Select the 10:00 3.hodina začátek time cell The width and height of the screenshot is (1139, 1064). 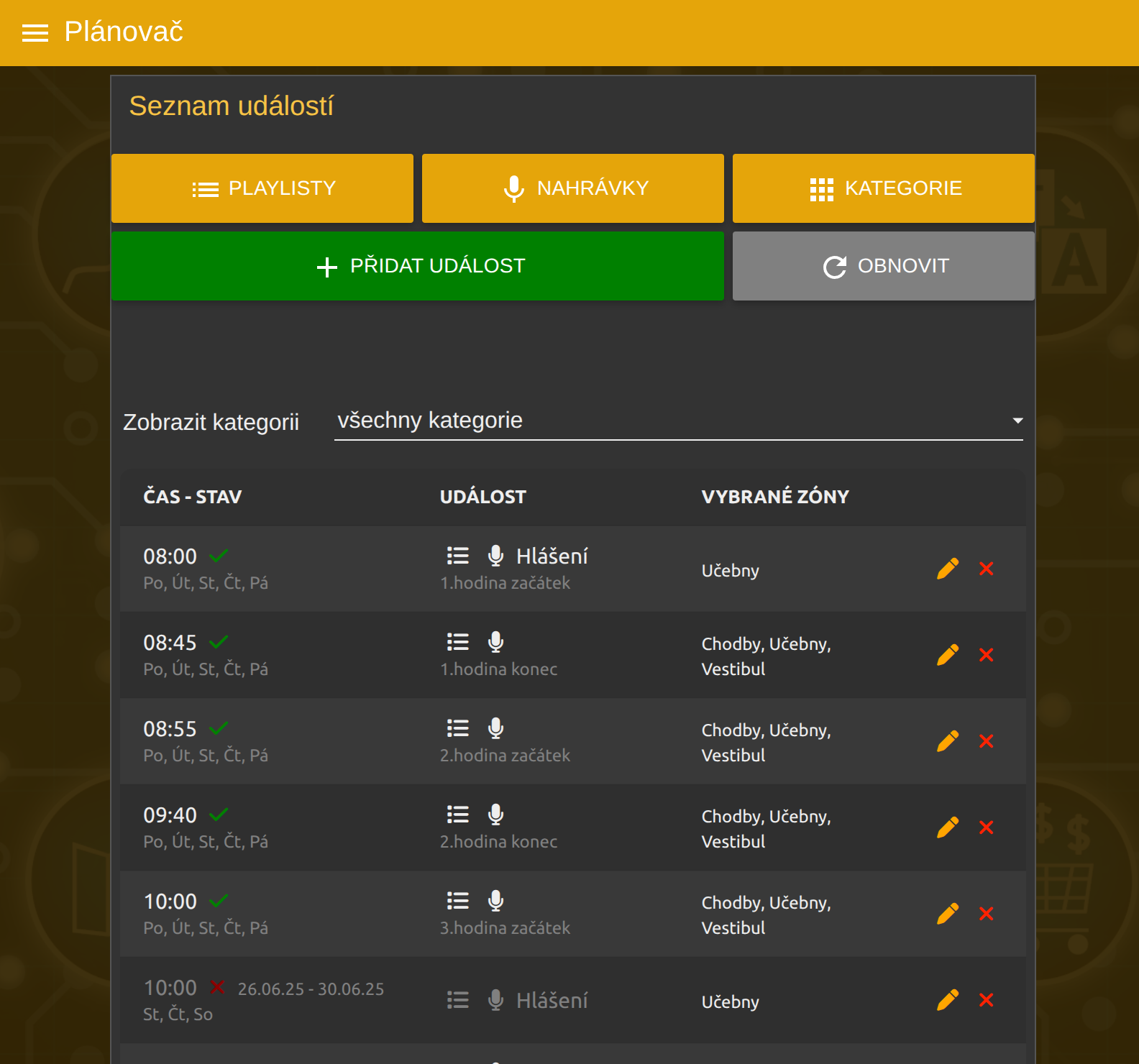click(x=170, y=902)
